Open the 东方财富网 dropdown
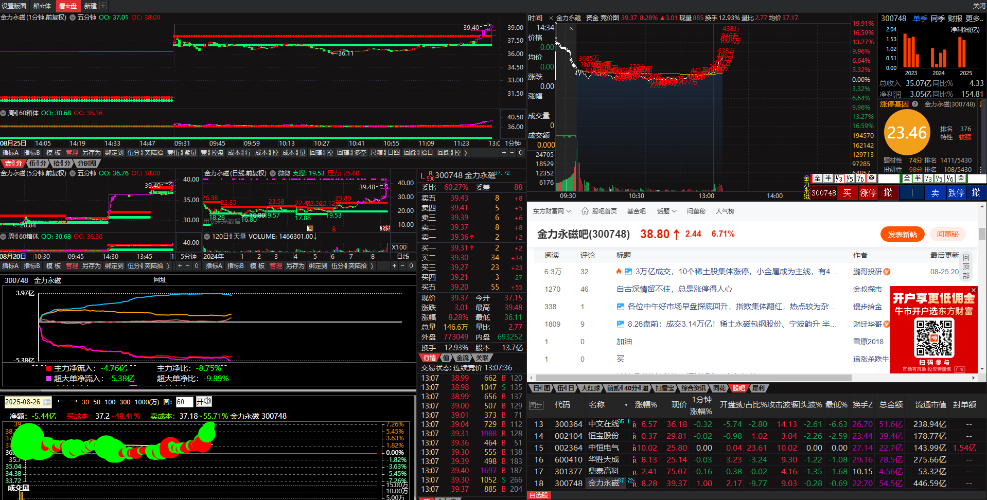 pyautogui.click(x=552, y=211)
